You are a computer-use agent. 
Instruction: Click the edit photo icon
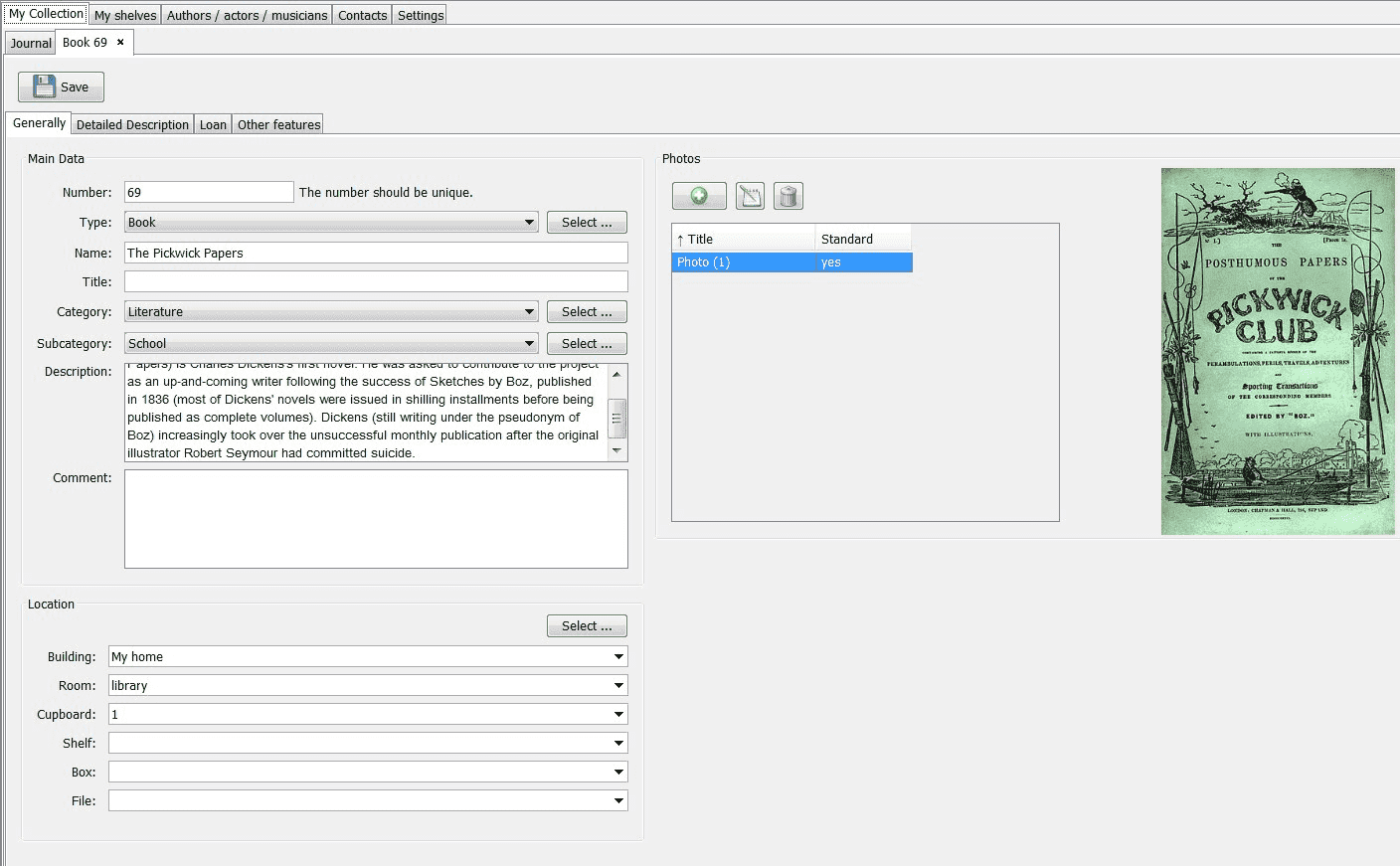[750, 196]
